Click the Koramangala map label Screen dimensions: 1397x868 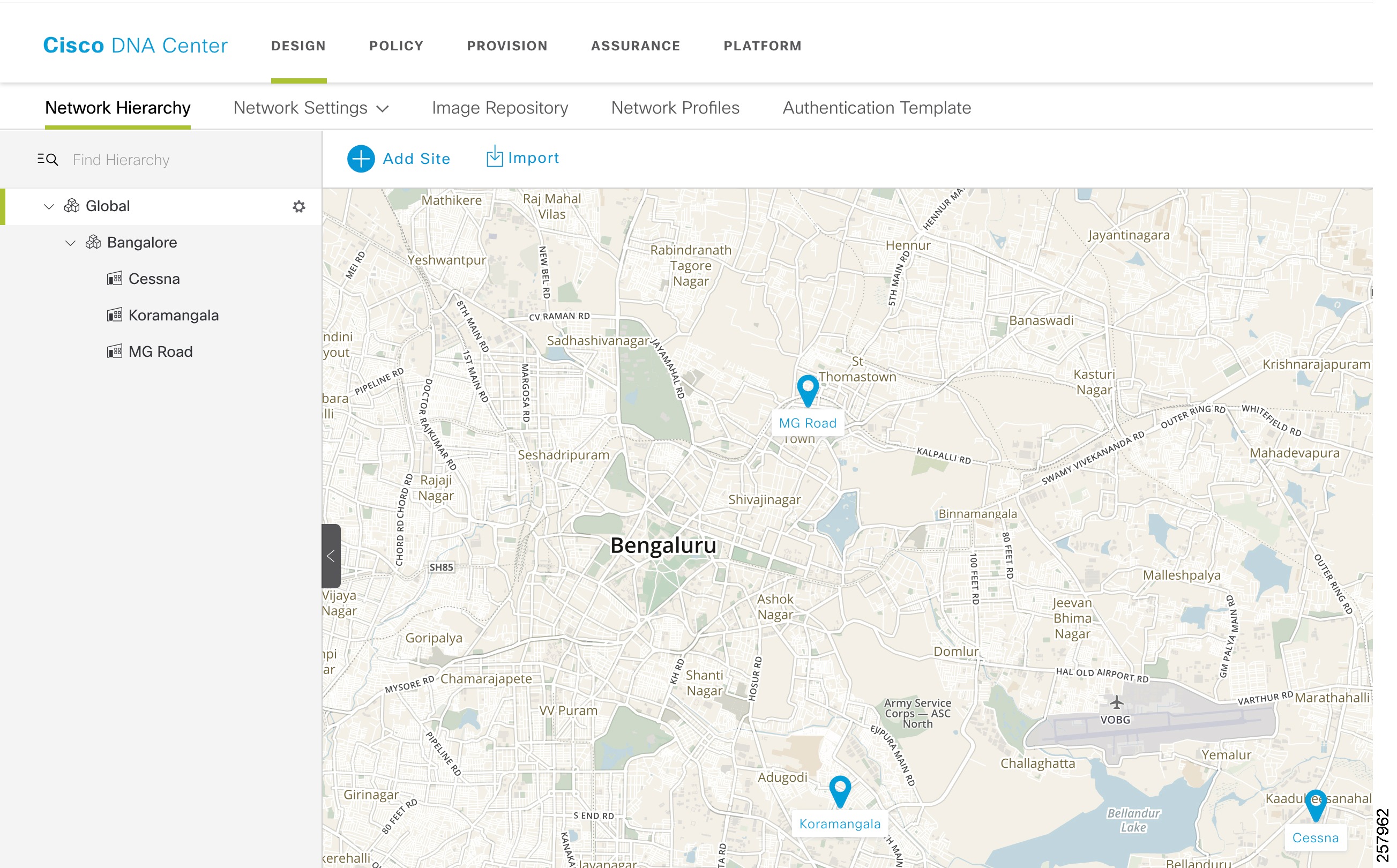coord(840,824)
